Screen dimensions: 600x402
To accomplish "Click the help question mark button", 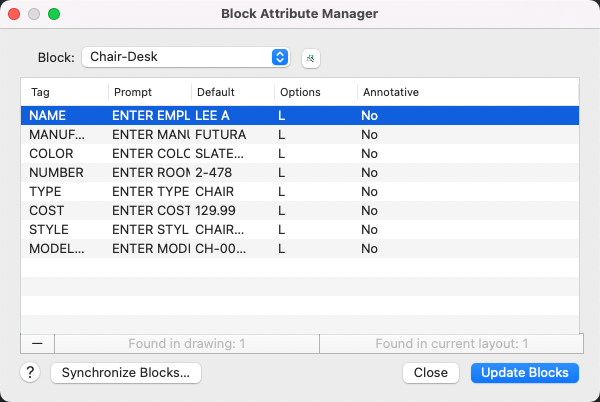I will [30, 373].
